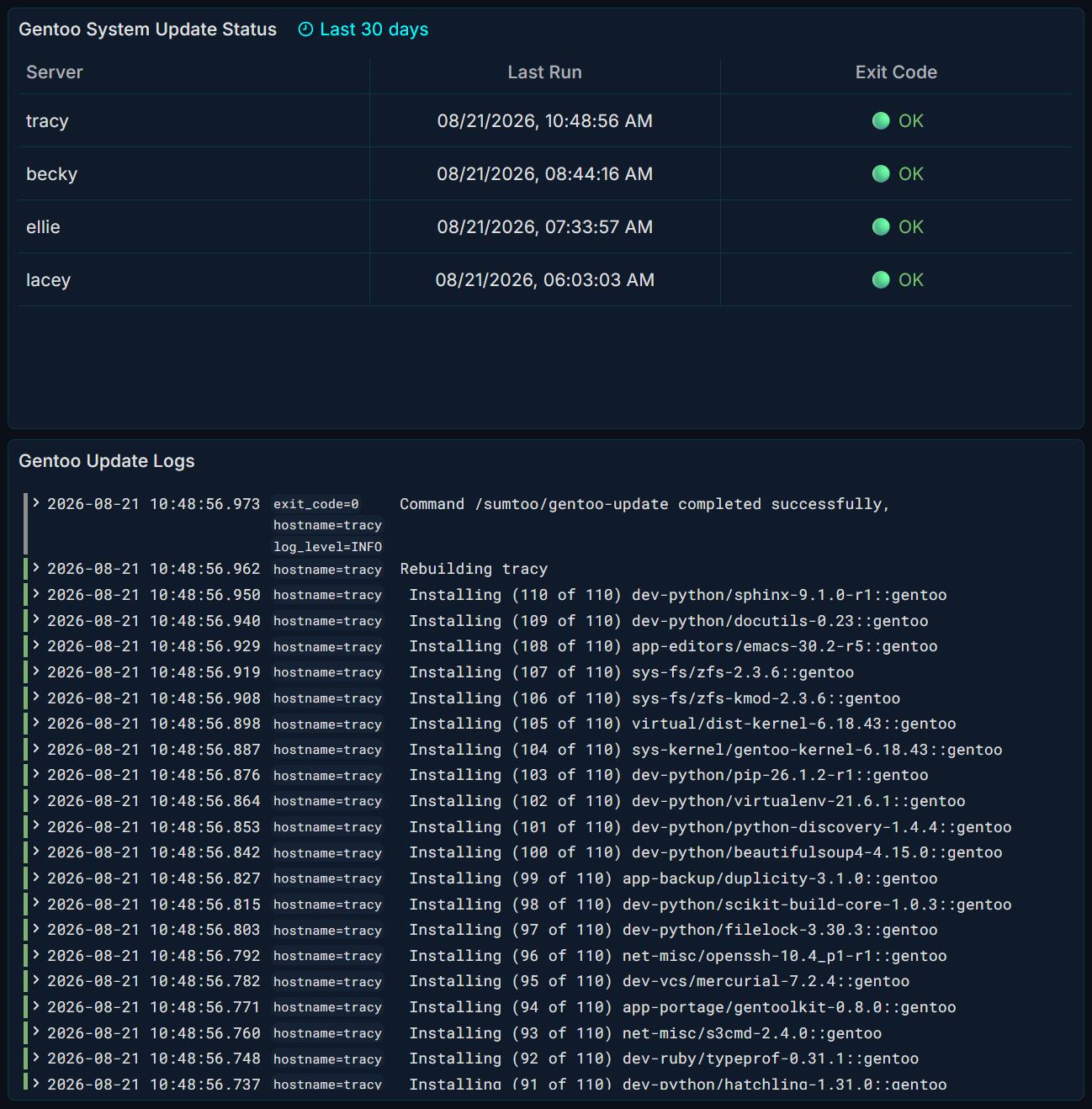Click the mercurial-7.2.4 log message

[660, 981]
